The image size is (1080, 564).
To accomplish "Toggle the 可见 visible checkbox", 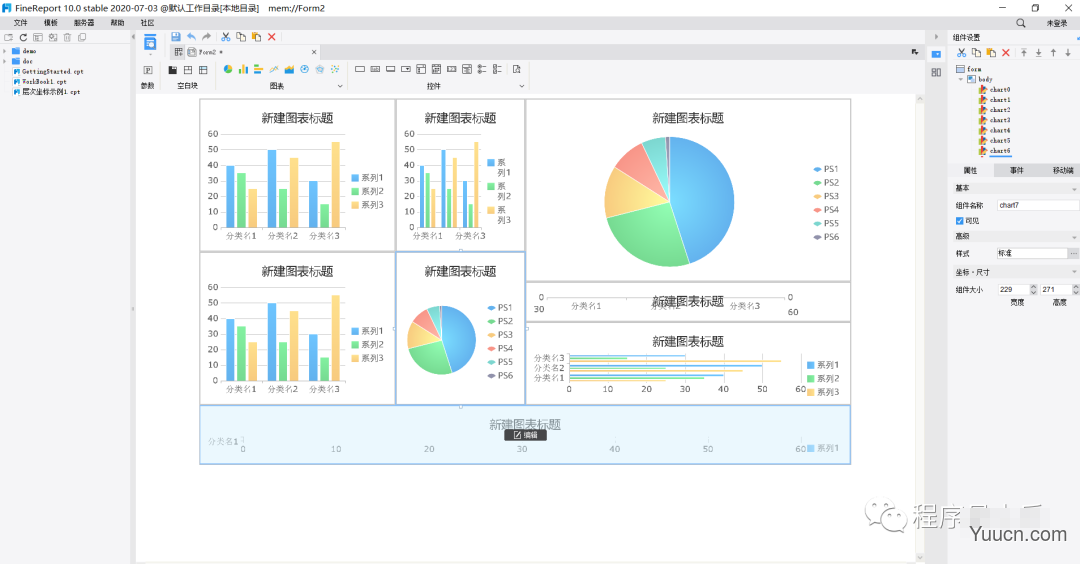I will [x=959, y=220].
